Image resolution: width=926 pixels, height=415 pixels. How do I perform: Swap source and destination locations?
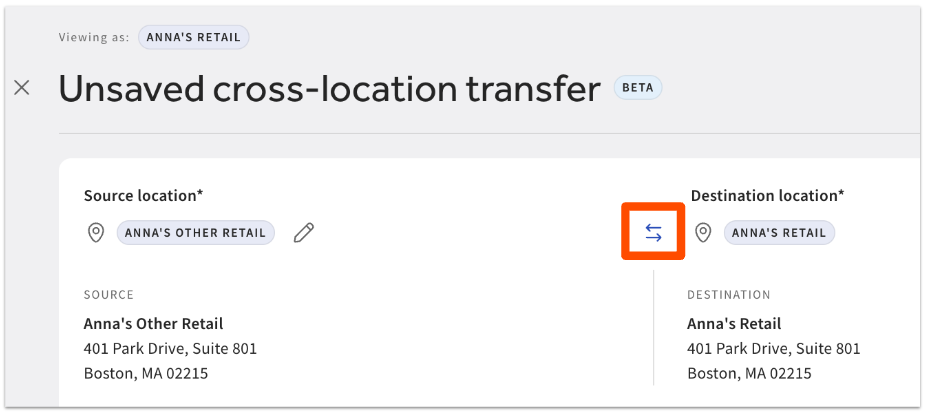tap(653, 233)
